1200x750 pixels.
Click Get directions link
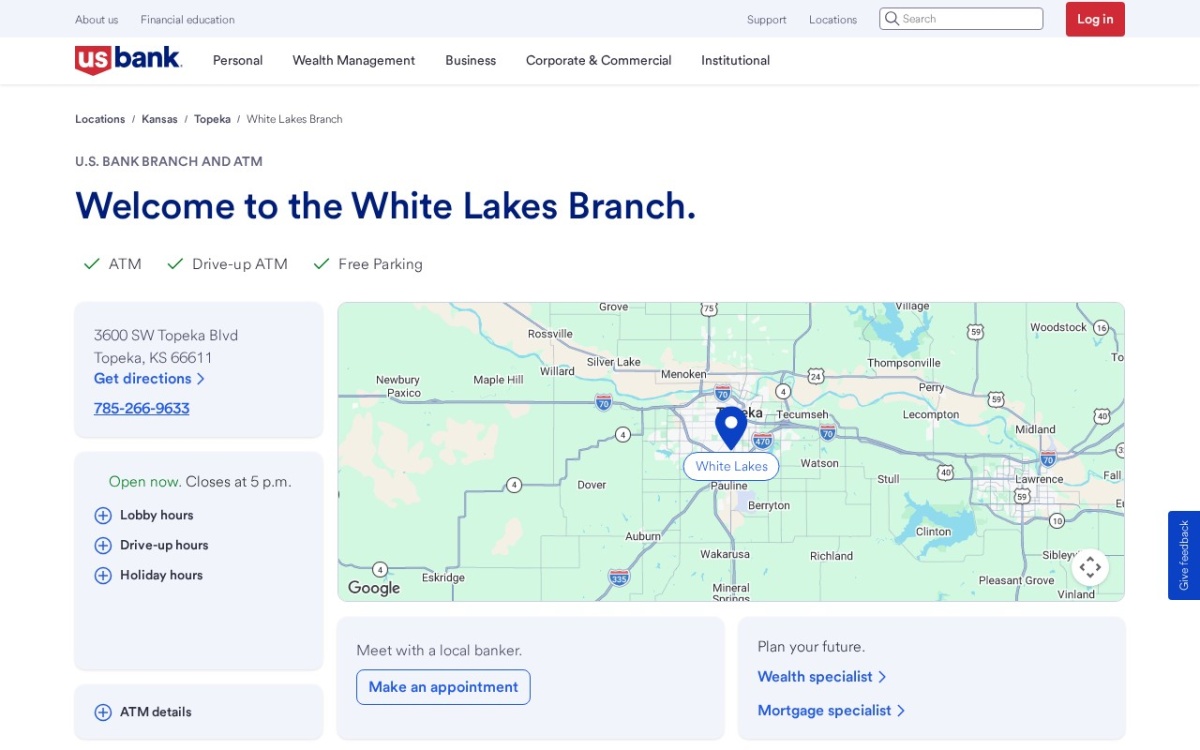point(149,379)
